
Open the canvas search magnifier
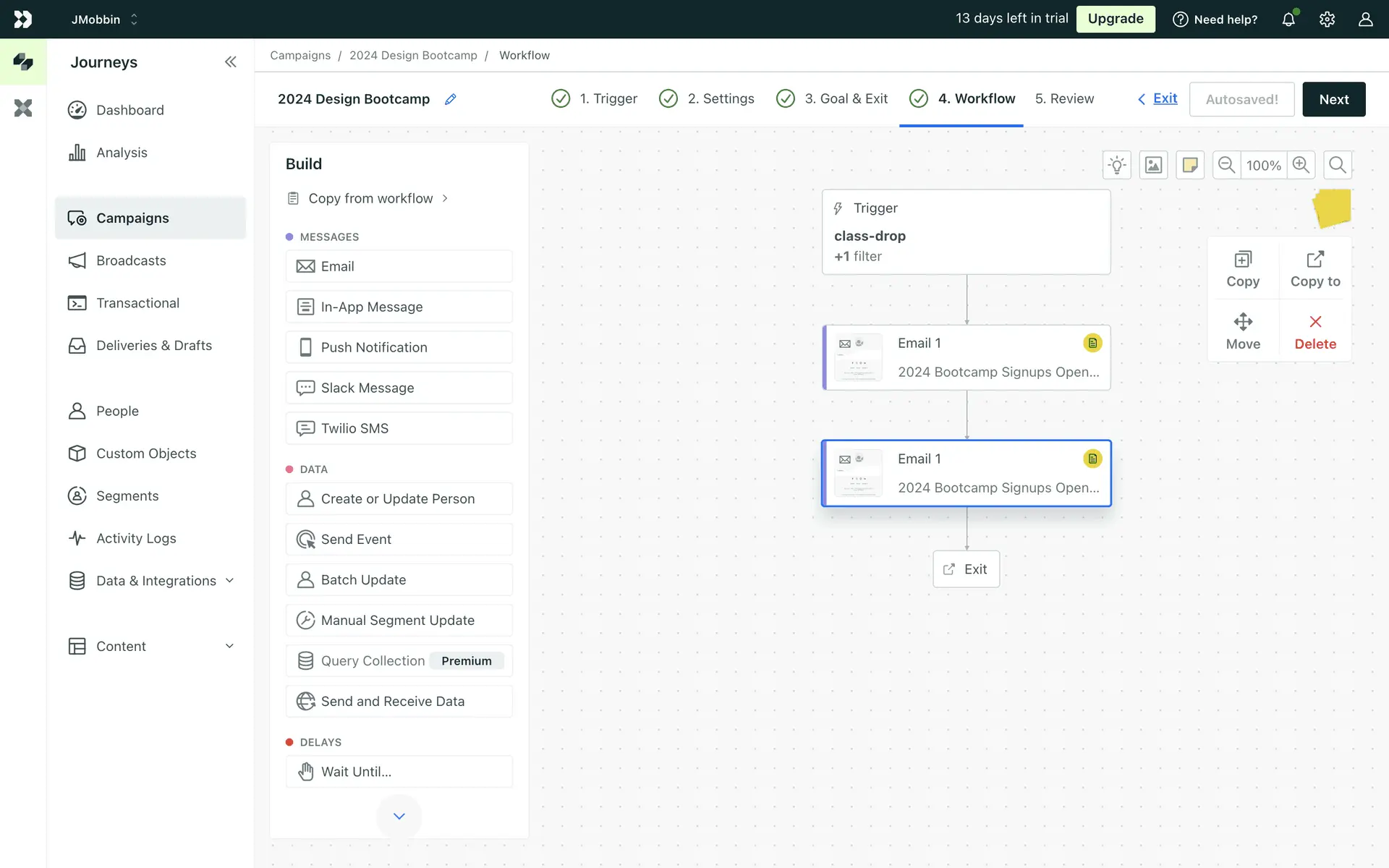[x=1338, y=165]
